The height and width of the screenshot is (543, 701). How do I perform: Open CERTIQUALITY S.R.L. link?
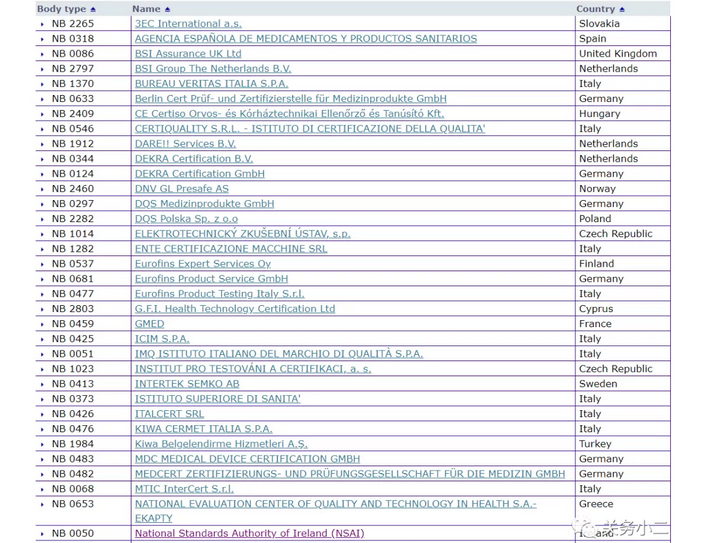(310, 129)
